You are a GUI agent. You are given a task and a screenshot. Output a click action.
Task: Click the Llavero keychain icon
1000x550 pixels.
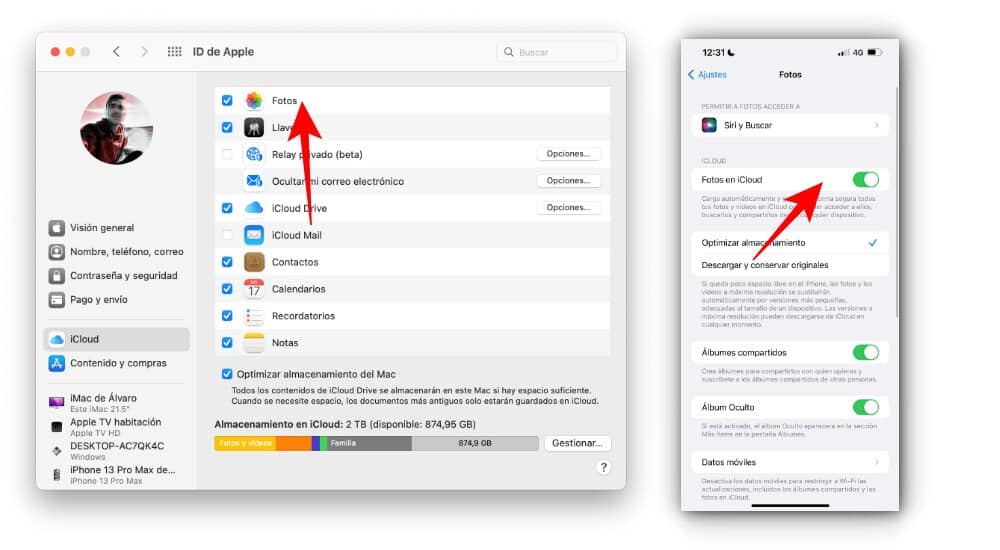(254, 128)
